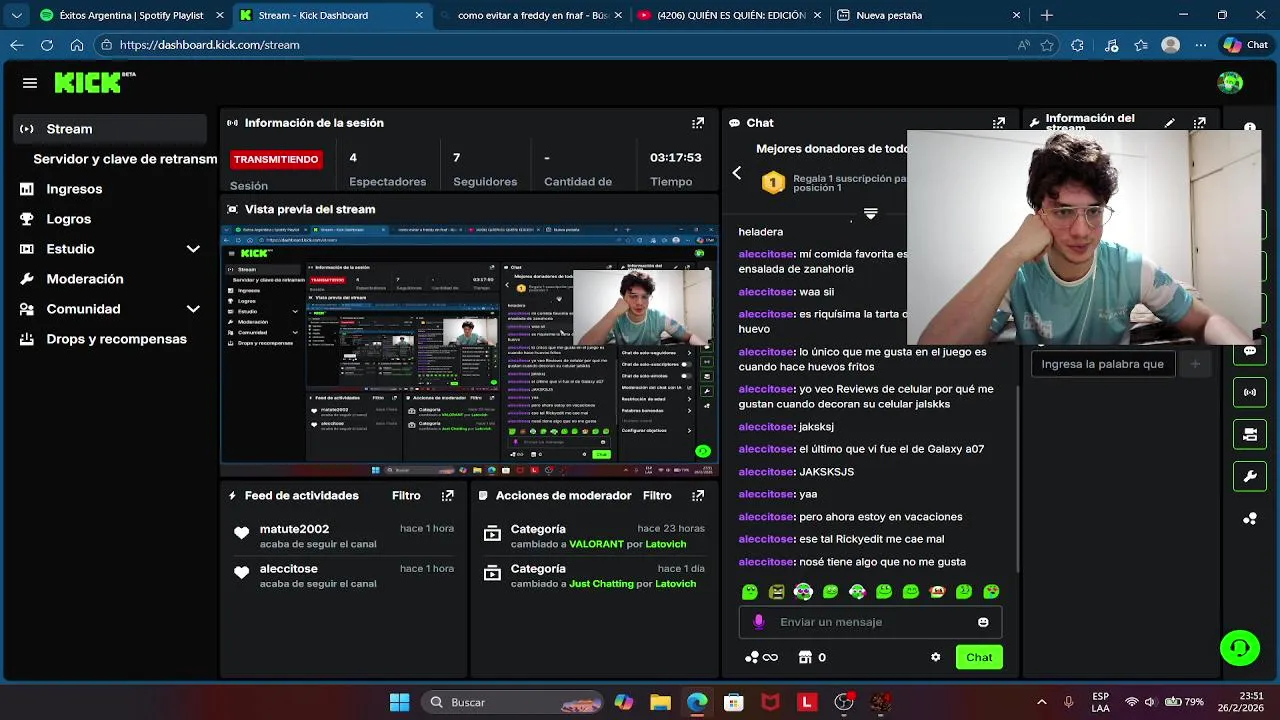Open the account avatar in Kick header
1280x720 pixels.
[1231, 83]
